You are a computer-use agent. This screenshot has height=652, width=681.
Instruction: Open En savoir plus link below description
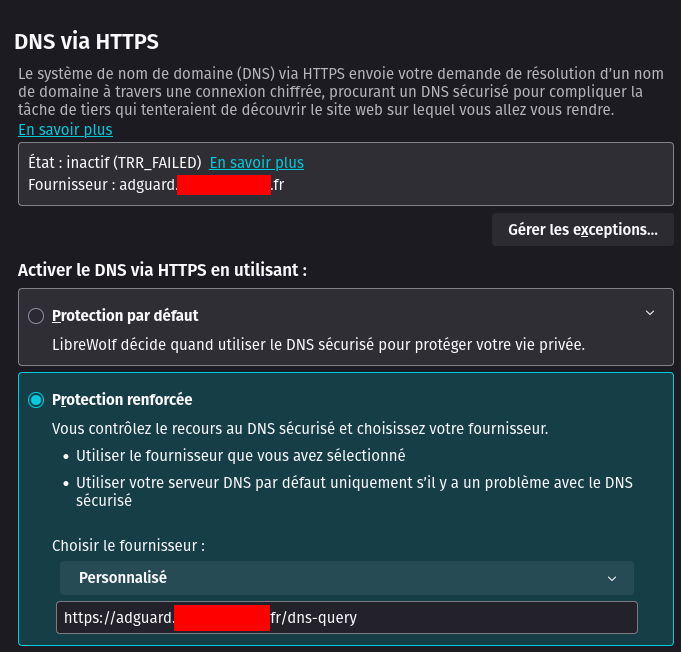click(65, 130)
